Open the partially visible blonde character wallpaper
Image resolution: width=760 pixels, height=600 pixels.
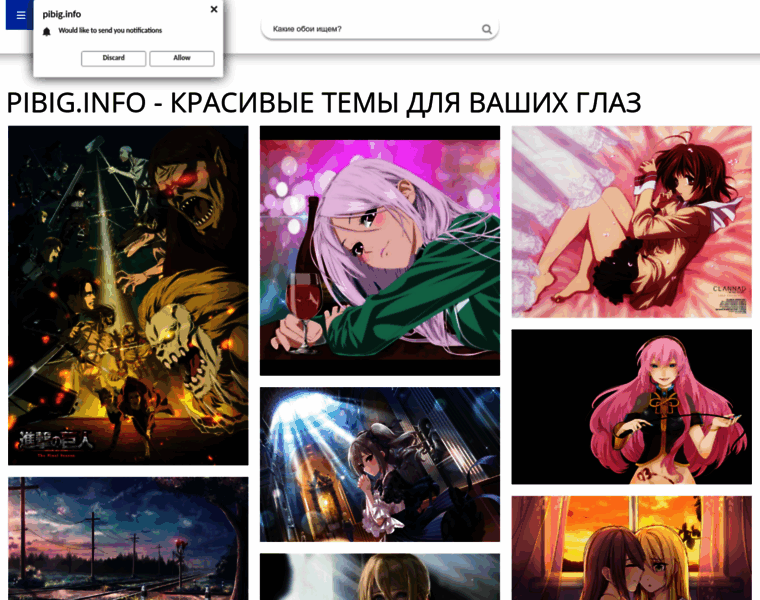380,577
